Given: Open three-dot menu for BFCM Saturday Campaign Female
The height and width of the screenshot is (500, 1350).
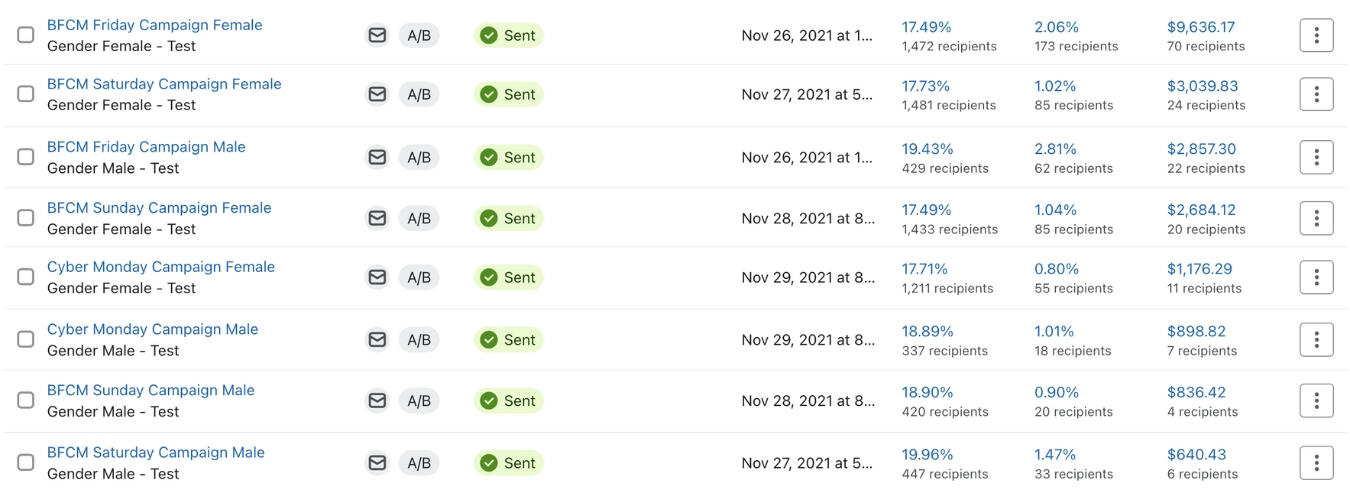Looking at the screenshot, I should tap(1316, 94).
